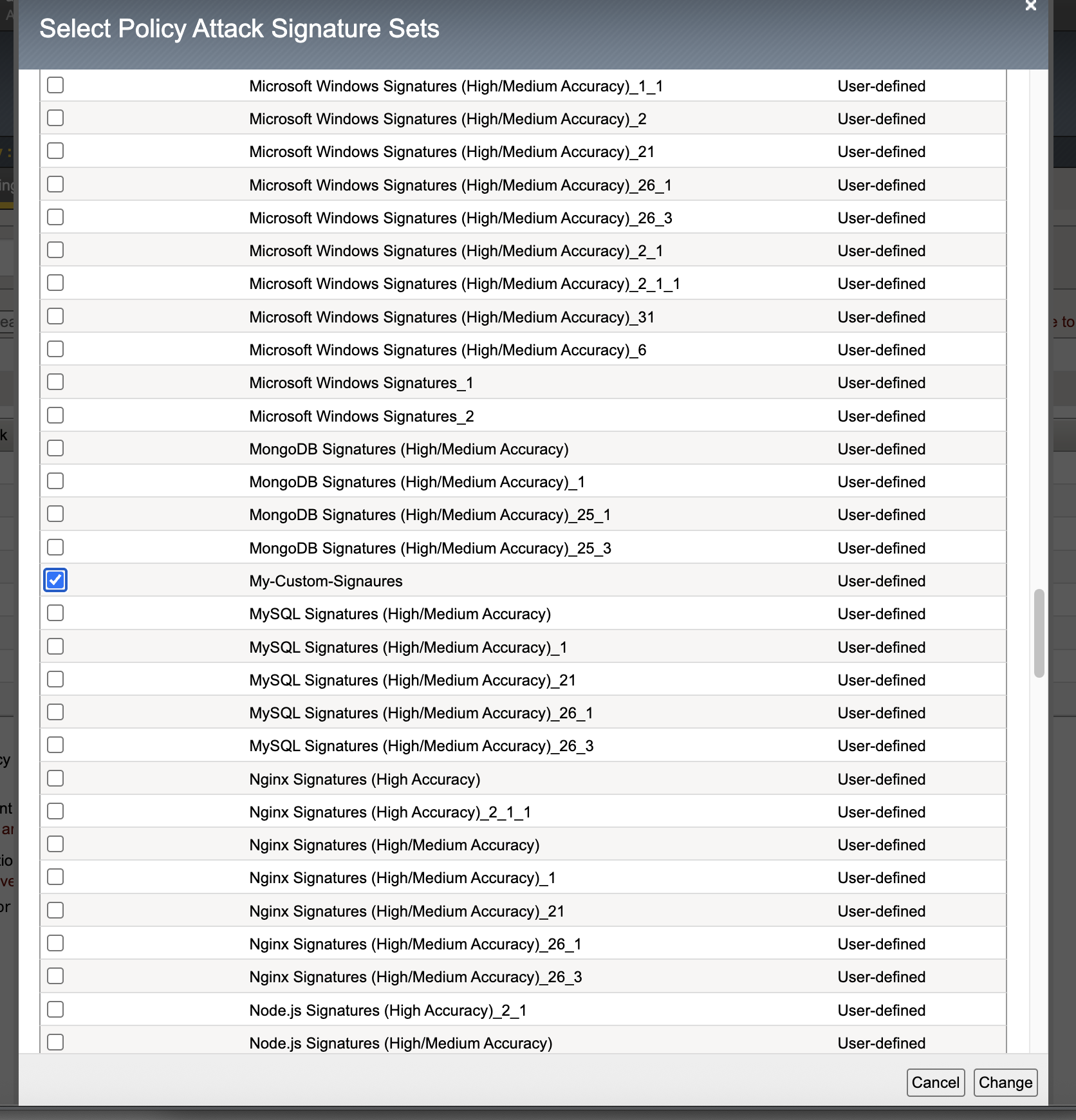Select checkbox for Nginx Signatures (High/Medium Accuracy)_21
This screenshot has width=1076, height=1120.
pyautogui.click(x=55, y=910)
